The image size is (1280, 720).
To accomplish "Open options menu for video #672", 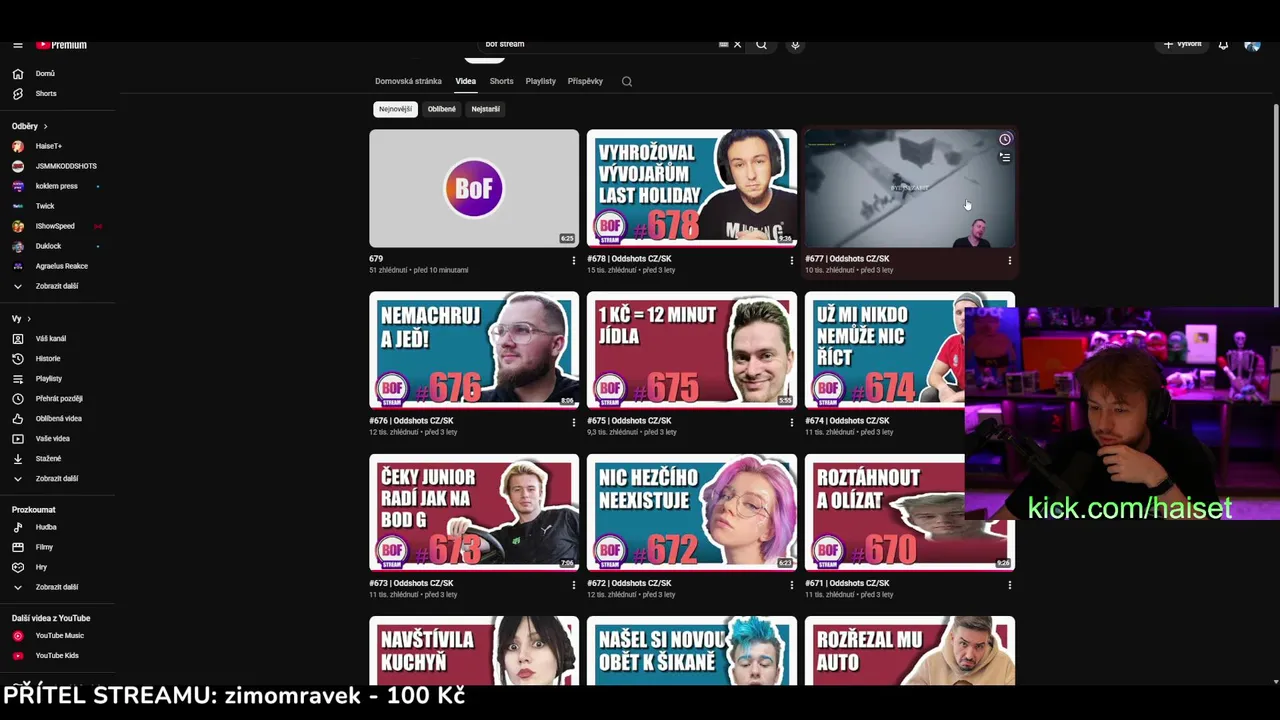I will (x=791, y=585).
